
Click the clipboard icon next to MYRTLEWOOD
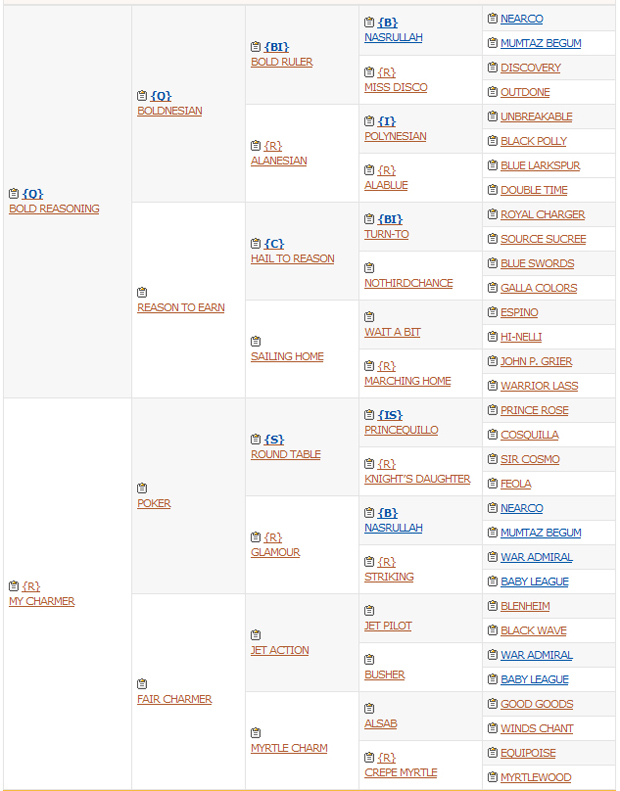(492, 777)
